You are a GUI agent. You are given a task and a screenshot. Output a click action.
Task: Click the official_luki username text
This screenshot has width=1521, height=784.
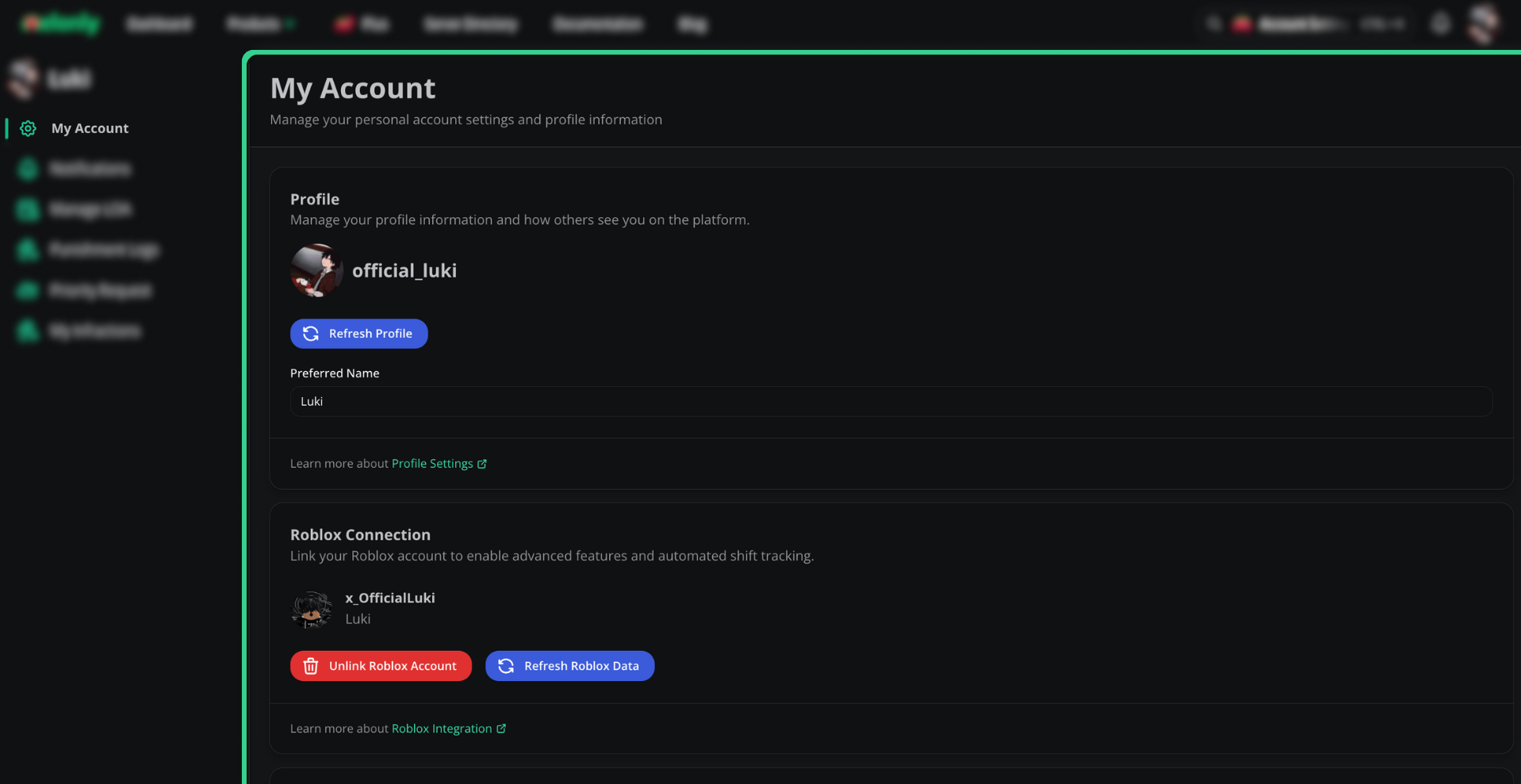404,270
